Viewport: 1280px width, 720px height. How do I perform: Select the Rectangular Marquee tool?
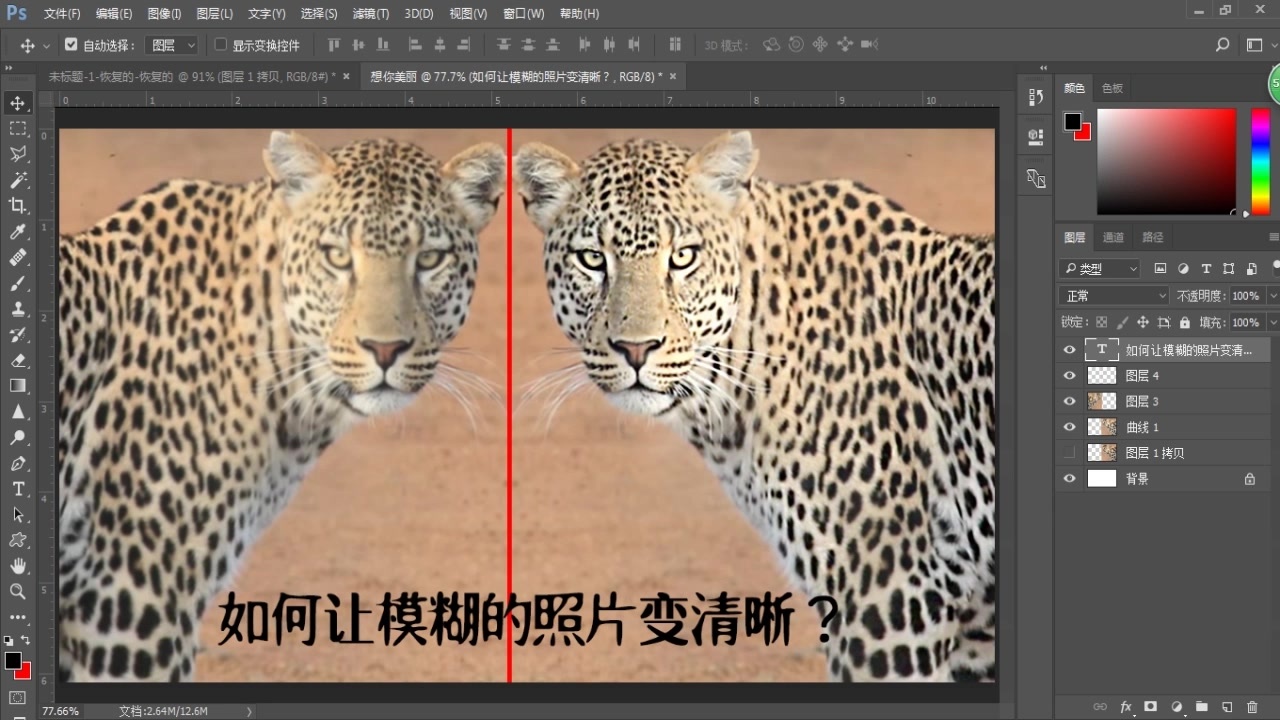point(18,129)
